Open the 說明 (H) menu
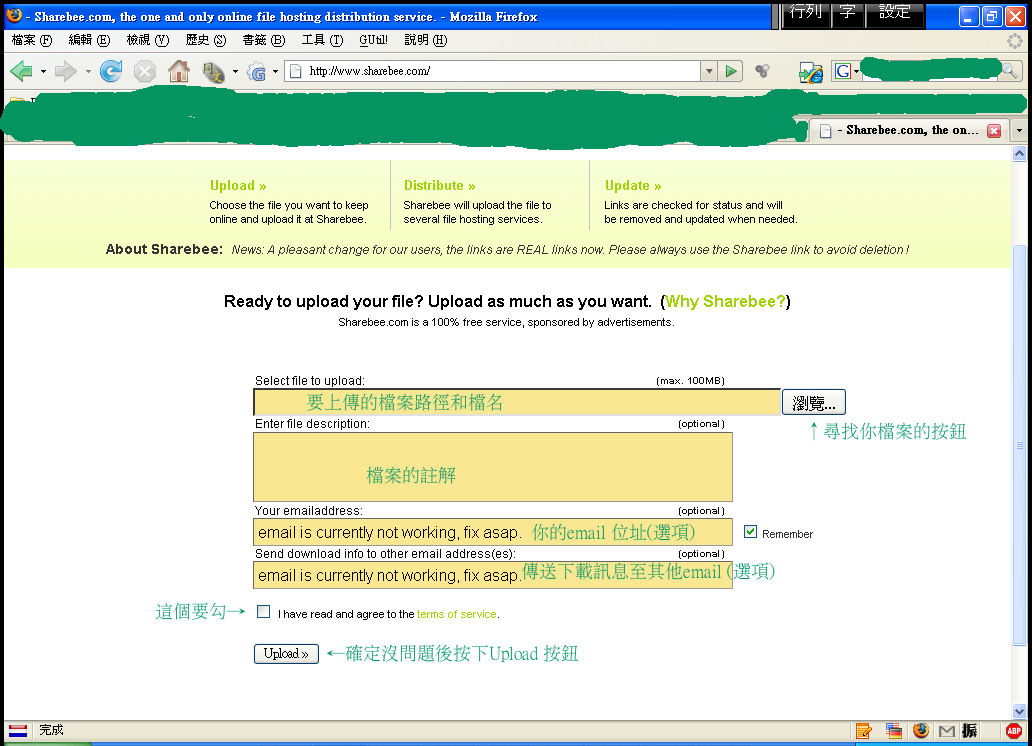This screenshot has width=1032, height=746. (425, 40)
